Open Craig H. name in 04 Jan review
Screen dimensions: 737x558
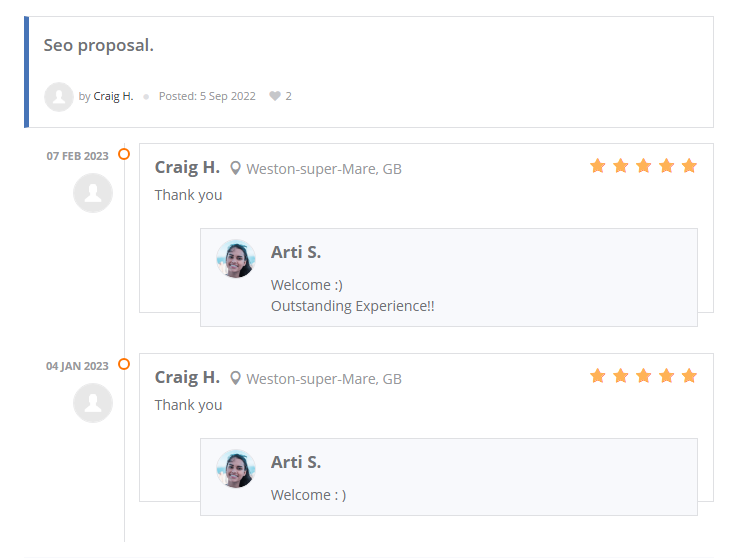coord(187,377)
